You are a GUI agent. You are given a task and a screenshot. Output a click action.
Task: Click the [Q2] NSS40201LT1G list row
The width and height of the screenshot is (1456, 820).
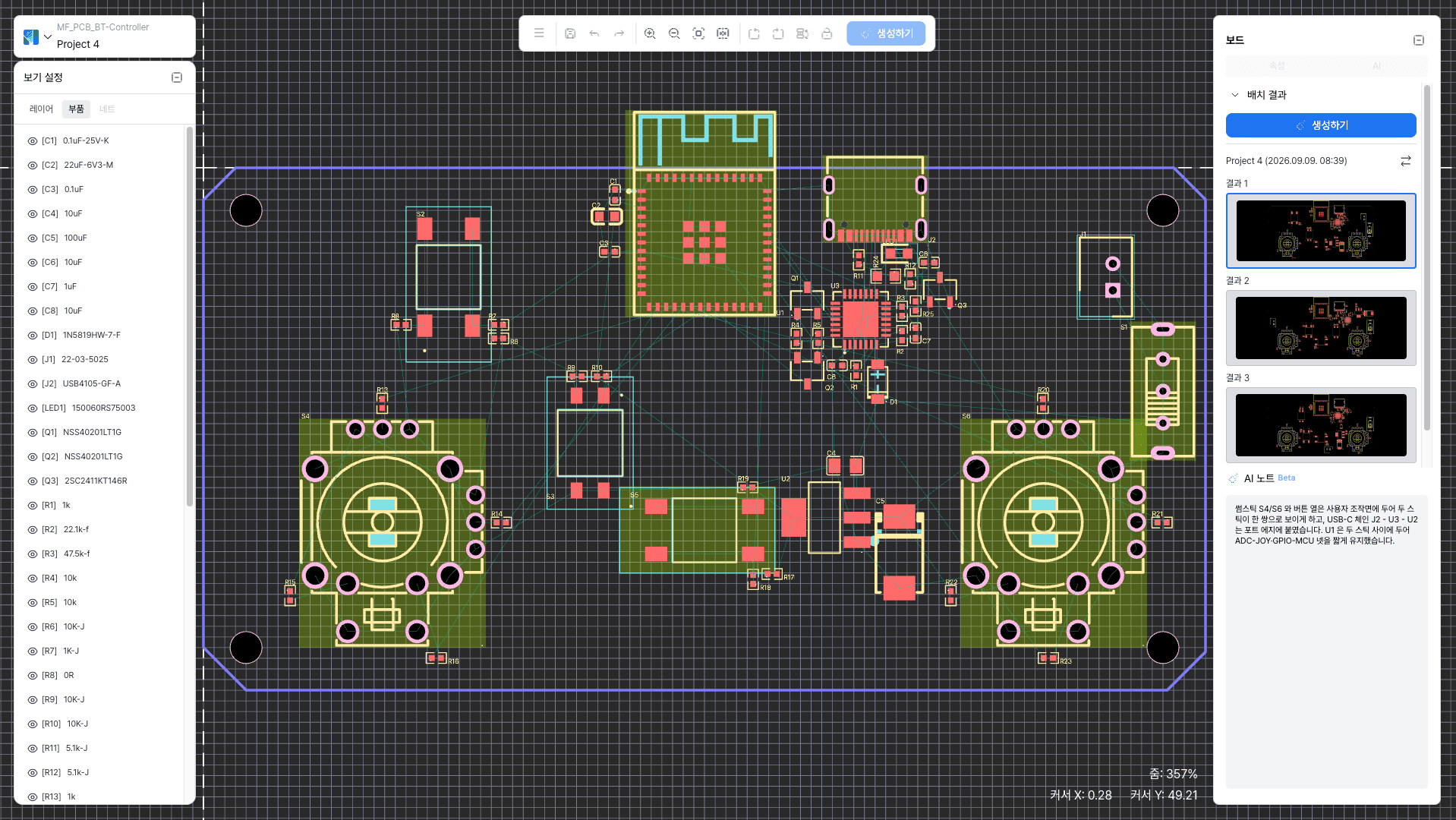point(99,457)
